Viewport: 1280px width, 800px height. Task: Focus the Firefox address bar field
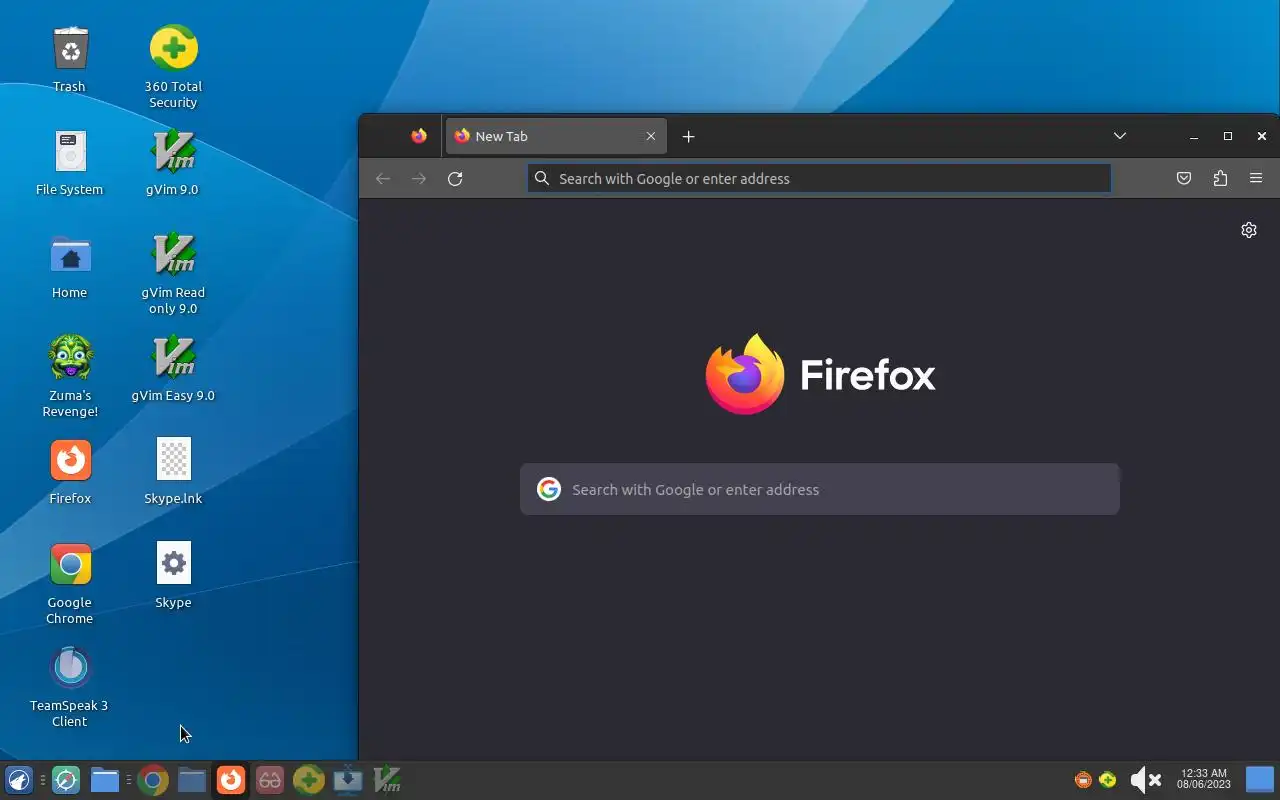tap(819, 178)
